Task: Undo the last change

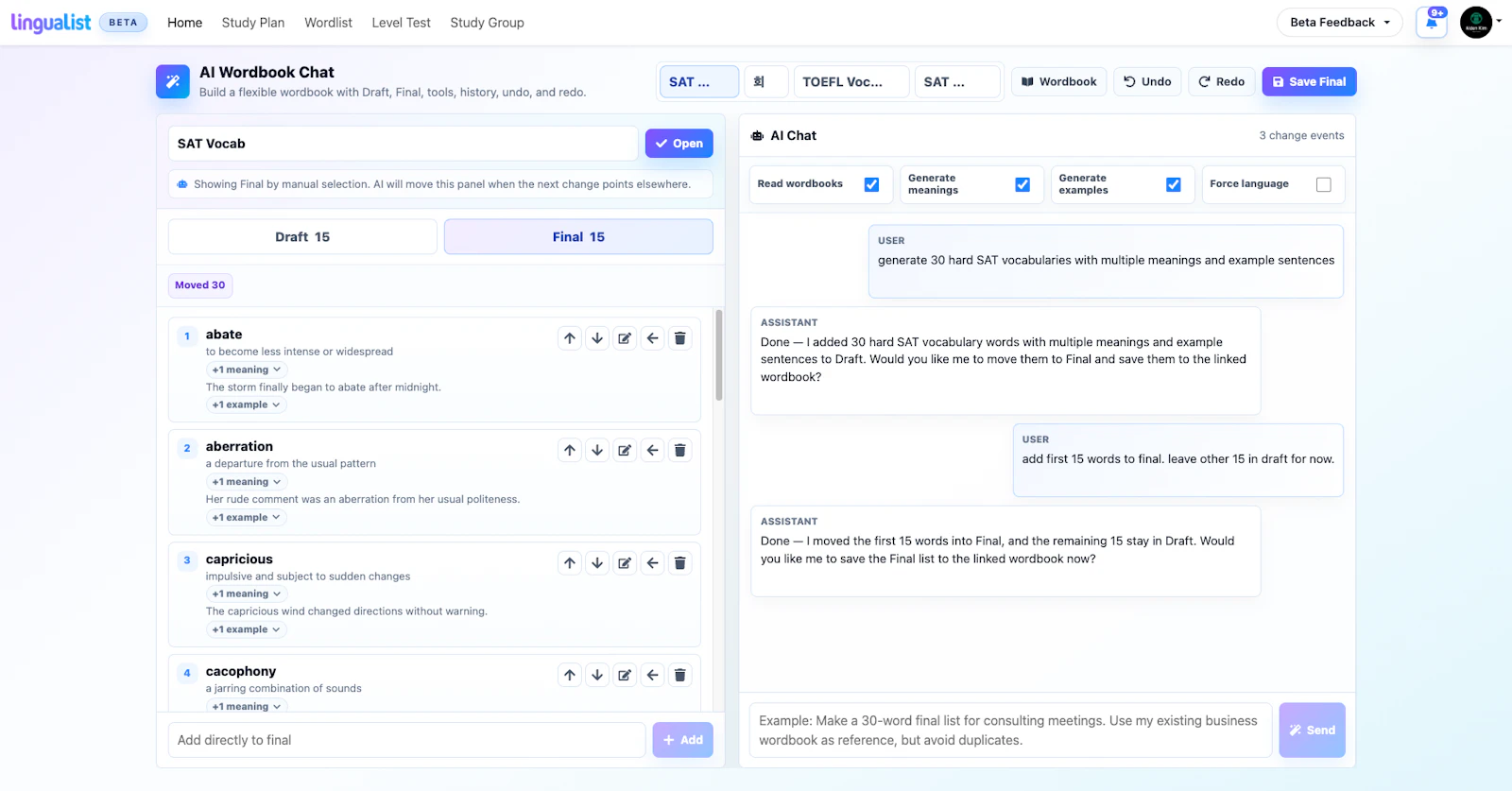Action: pos(1147,82)
